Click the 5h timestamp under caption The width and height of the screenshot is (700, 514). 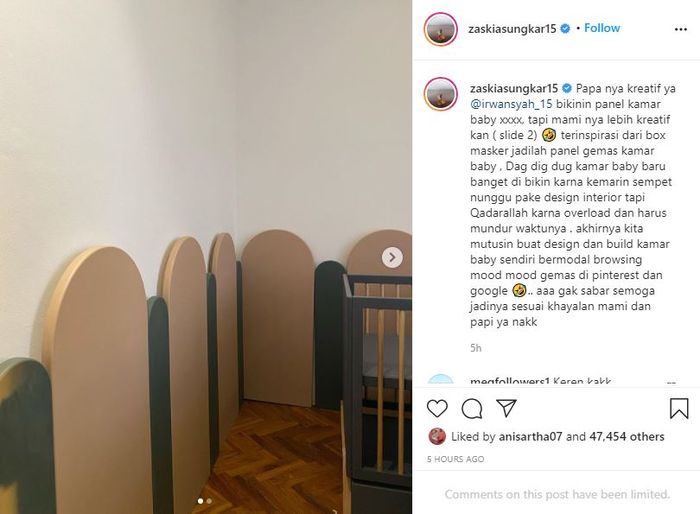coord(475,348)
